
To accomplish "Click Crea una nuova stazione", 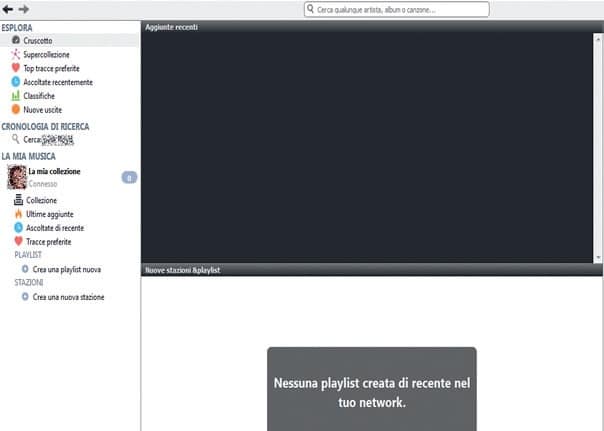I will click(68, 297).
